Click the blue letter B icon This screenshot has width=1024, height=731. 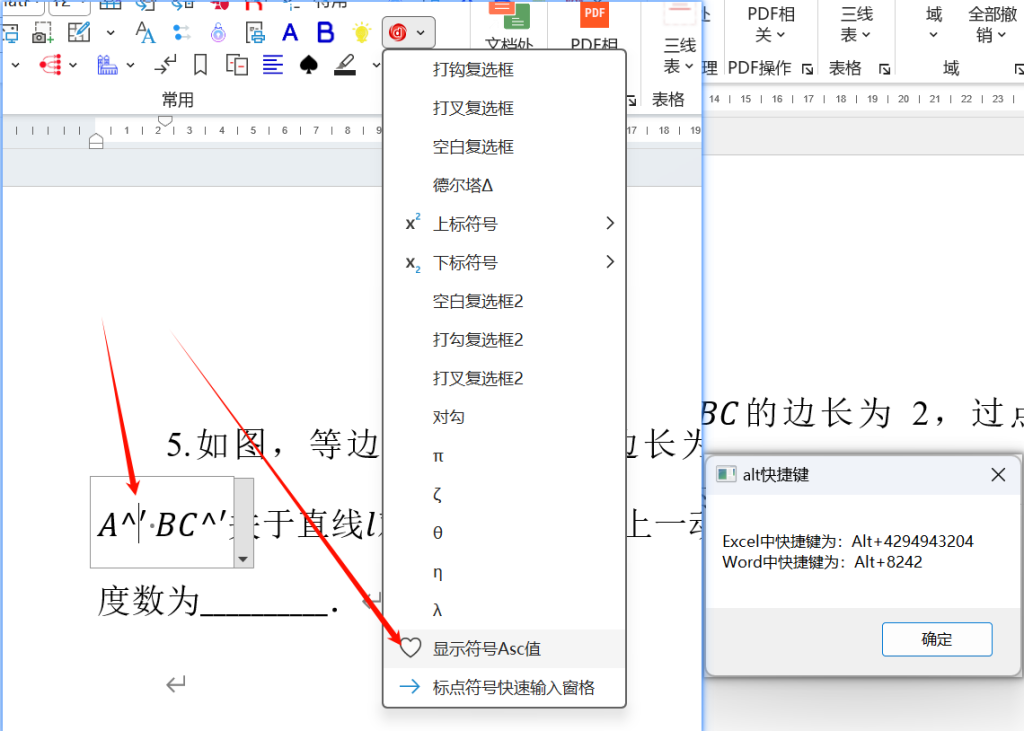click(325, 32)
